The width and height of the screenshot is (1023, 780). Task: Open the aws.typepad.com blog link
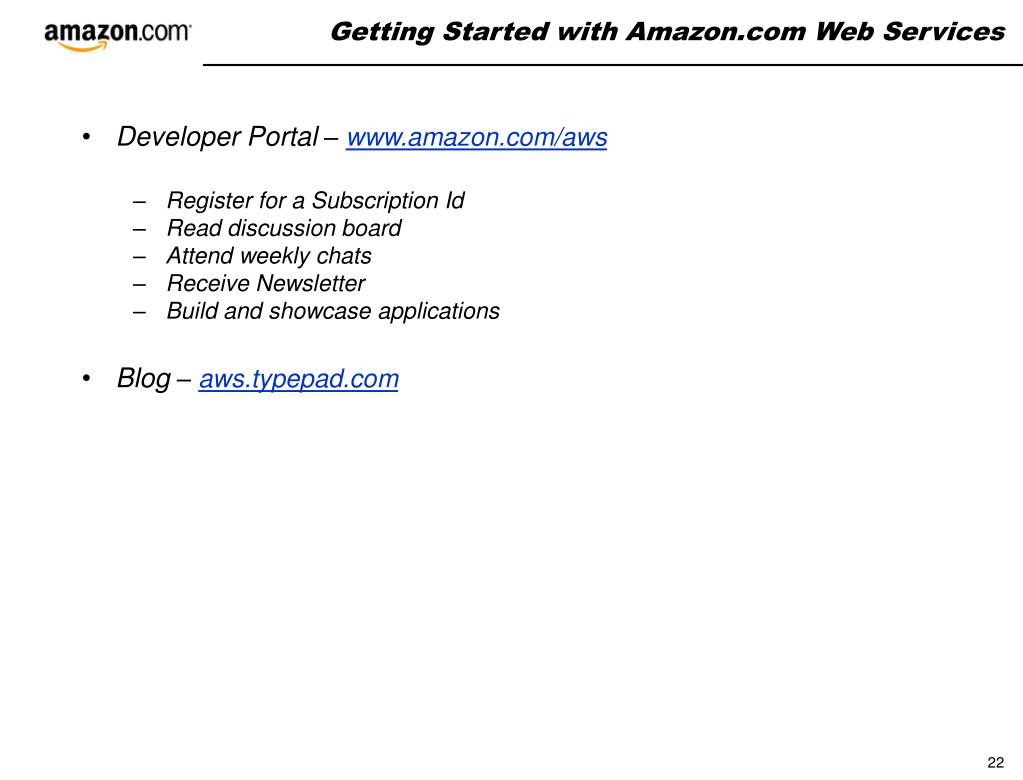(x=299, y=380)
